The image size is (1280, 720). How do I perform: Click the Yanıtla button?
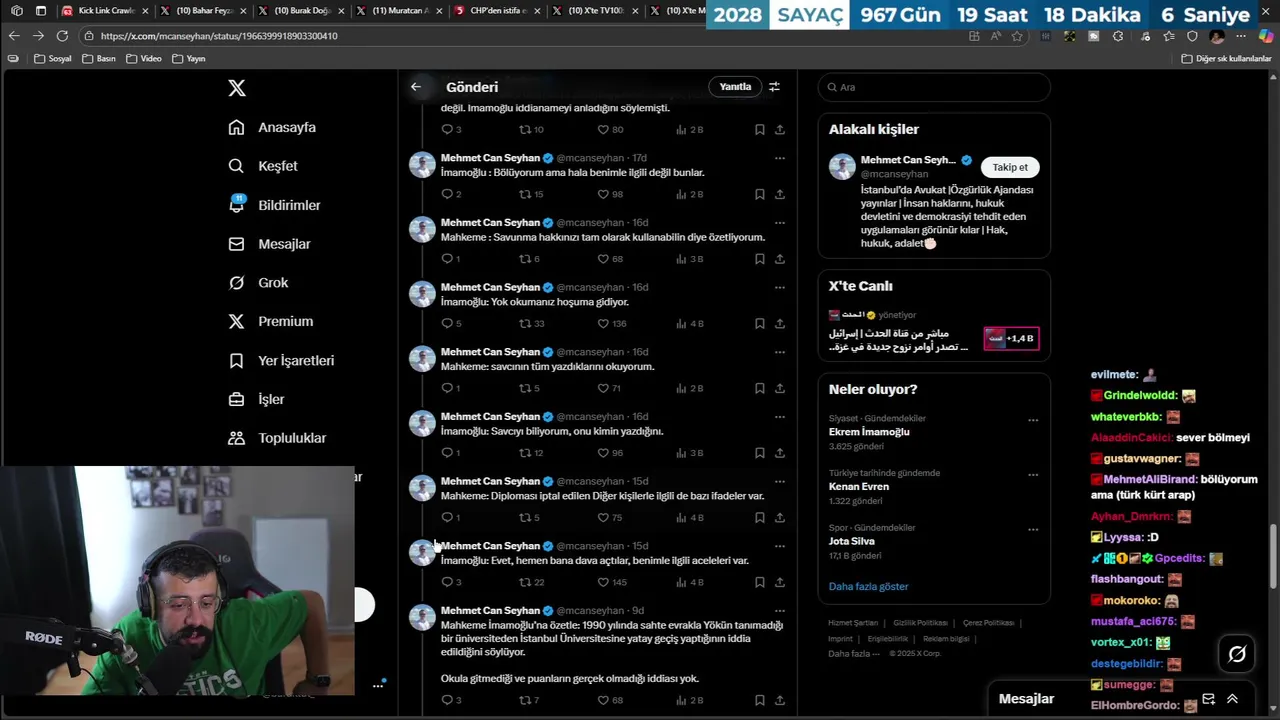click(735, 87)
